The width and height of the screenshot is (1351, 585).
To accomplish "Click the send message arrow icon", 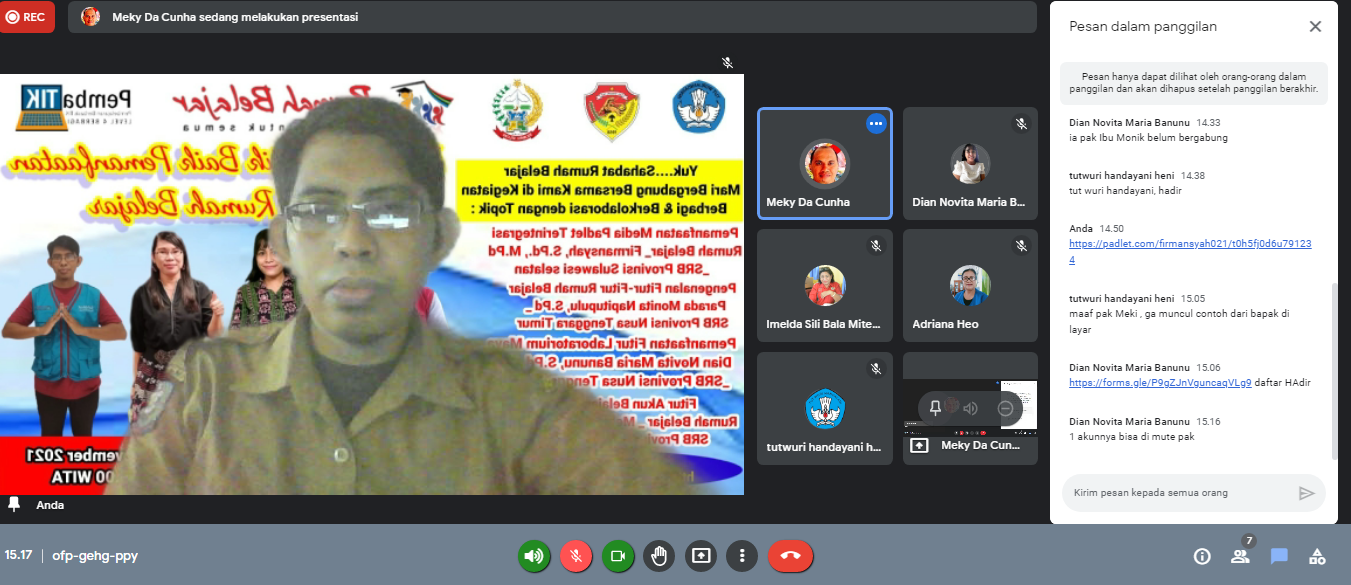I will 1306,493.
